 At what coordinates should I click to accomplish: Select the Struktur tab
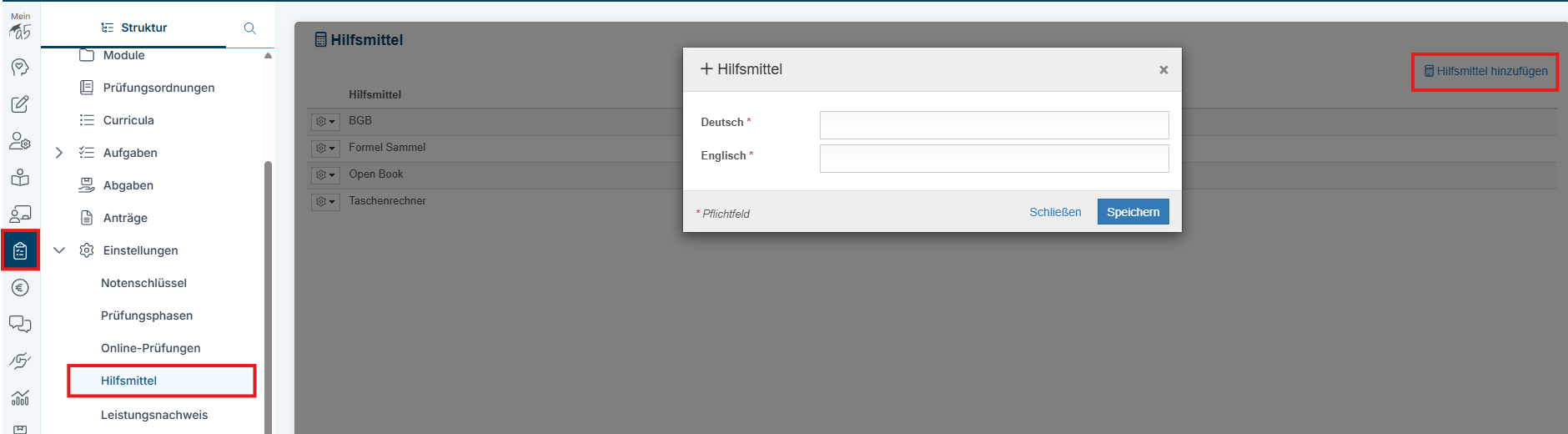pyautogui.click(x=134, y=28)
